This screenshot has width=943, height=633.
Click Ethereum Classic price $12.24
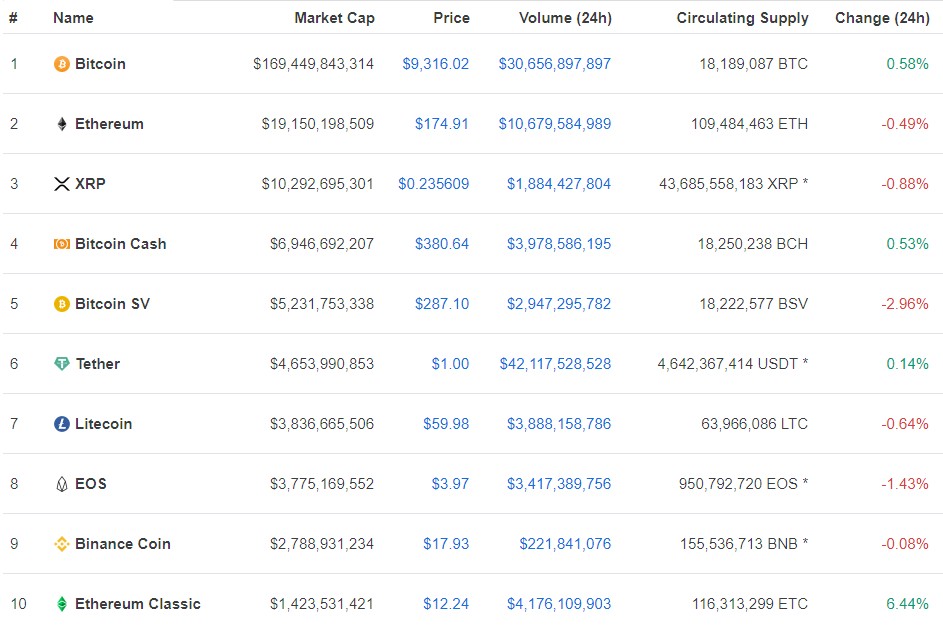446,604
